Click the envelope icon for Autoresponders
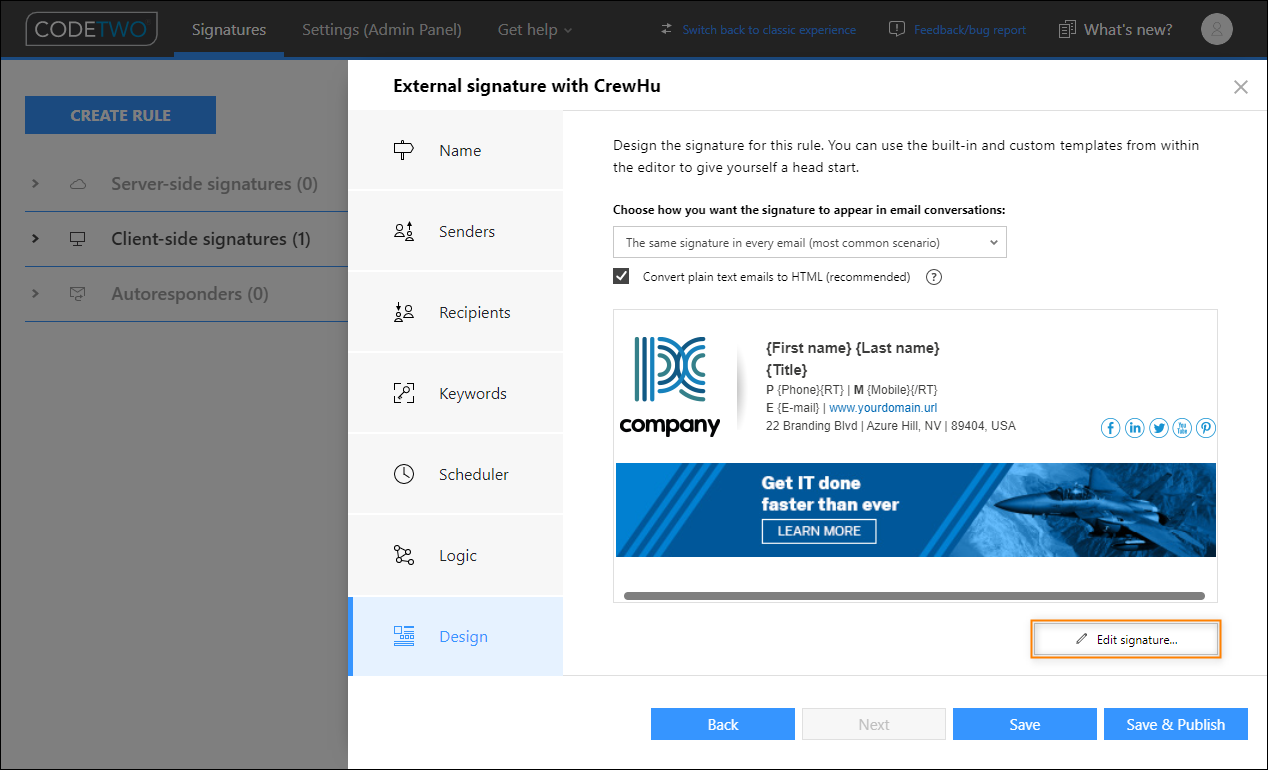 [78, 294]
